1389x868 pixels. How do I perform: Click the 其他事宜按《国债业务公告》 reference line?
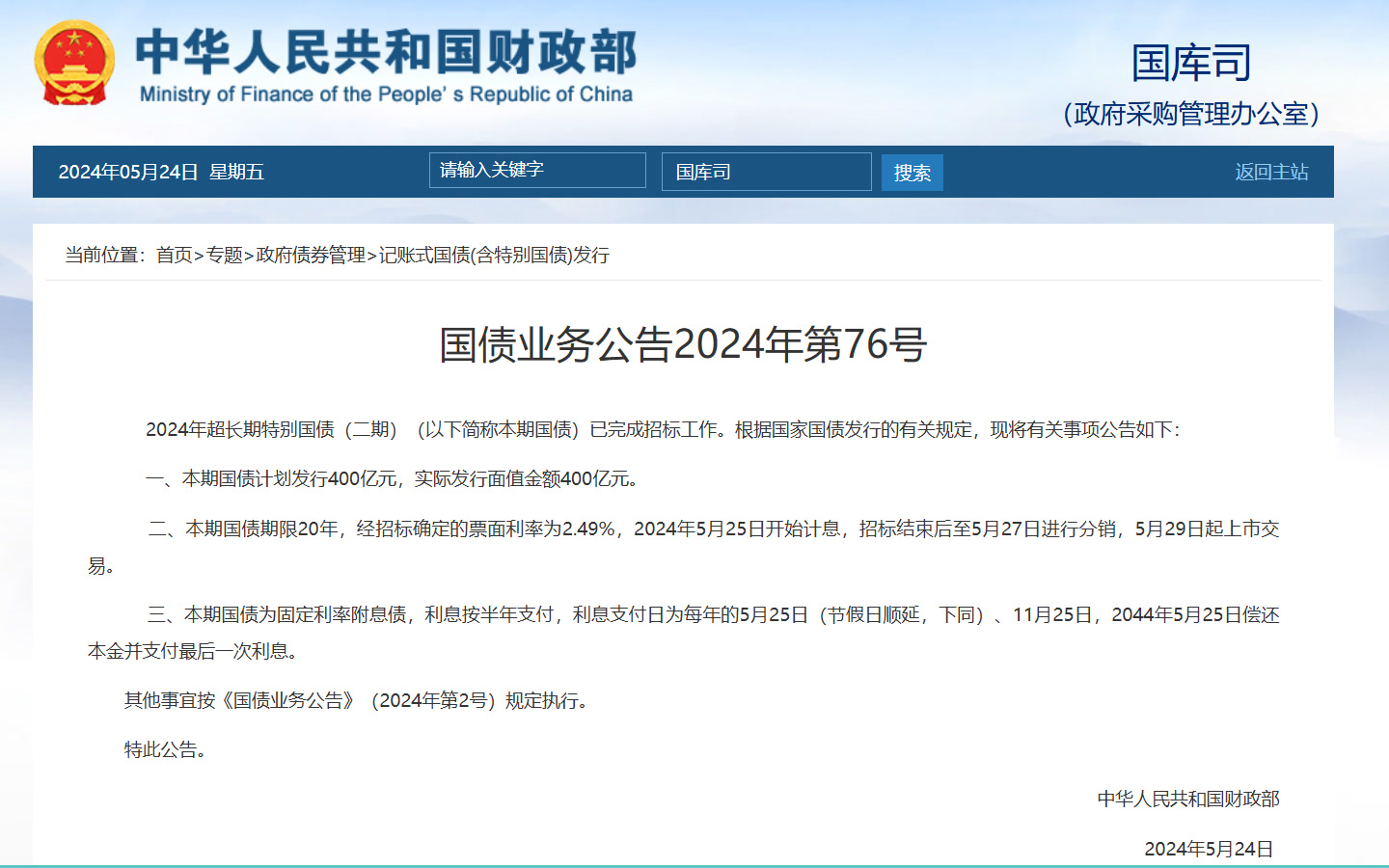coord(356,701)
